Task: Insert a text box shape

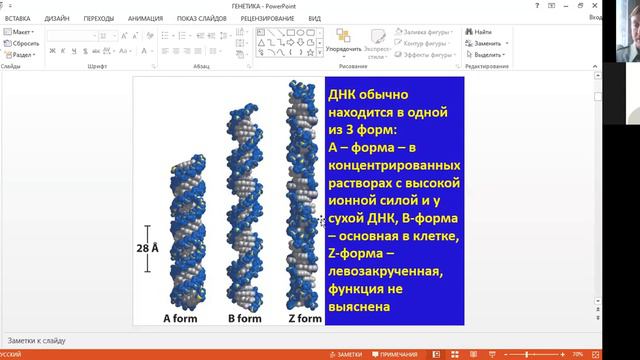Action: pos(261,32)
